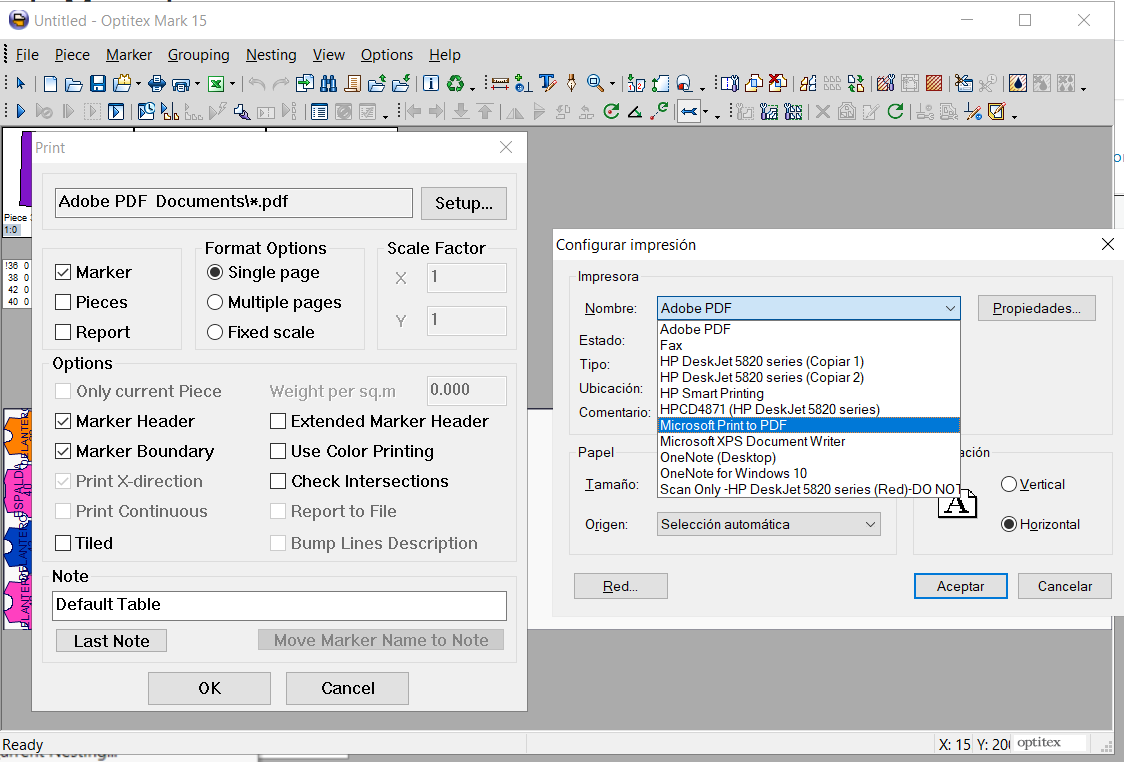Click the text tool T icon

pos(548,84)
